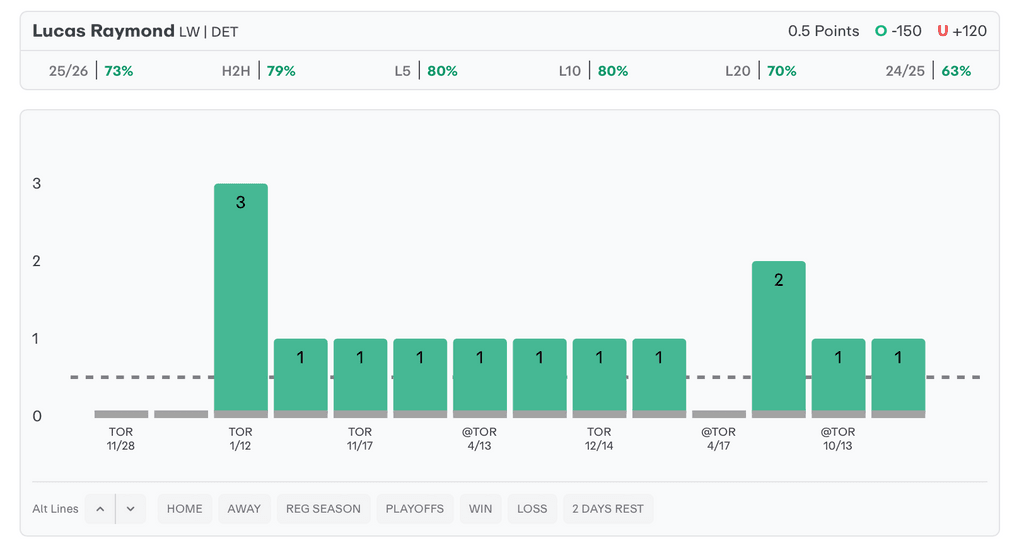1024x555 pixels.
Task: Click the 3-point bar for TOR 1/12
Action: click(x=241, y=300)
